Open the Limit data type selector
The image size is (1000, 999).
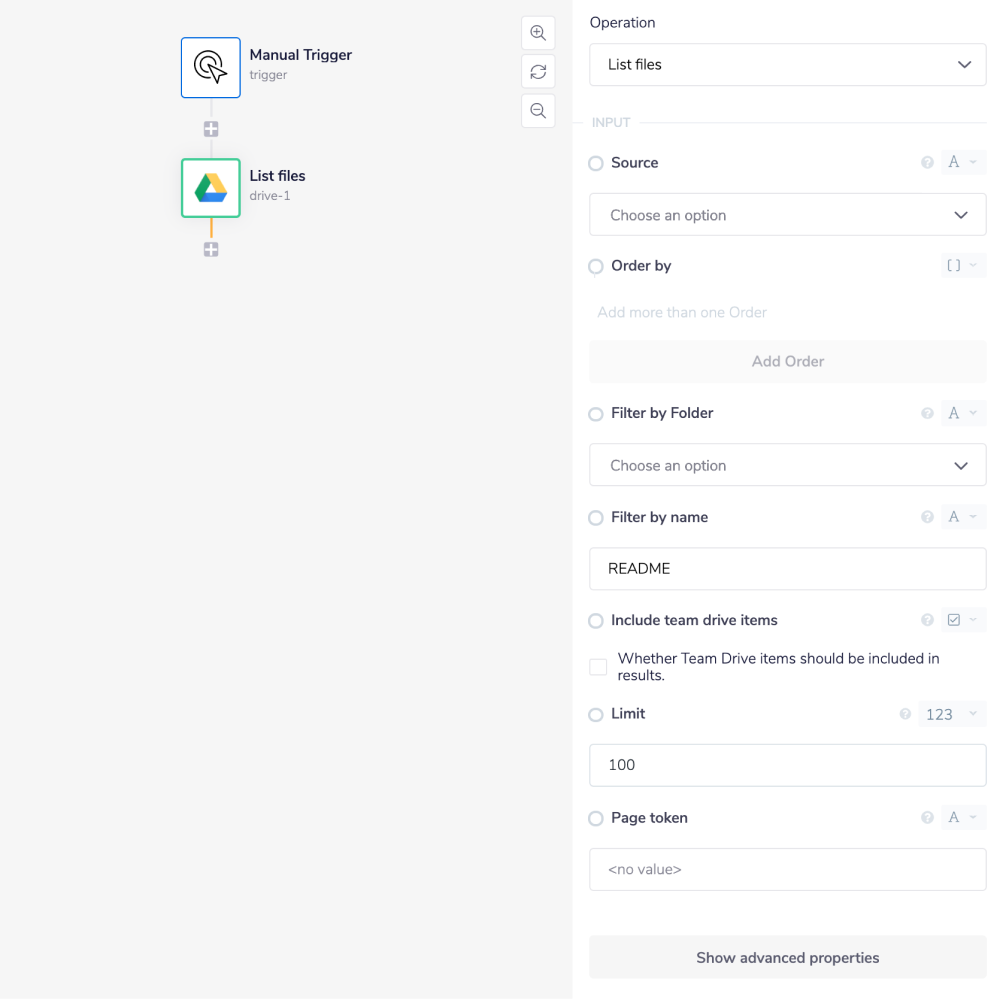951,714
